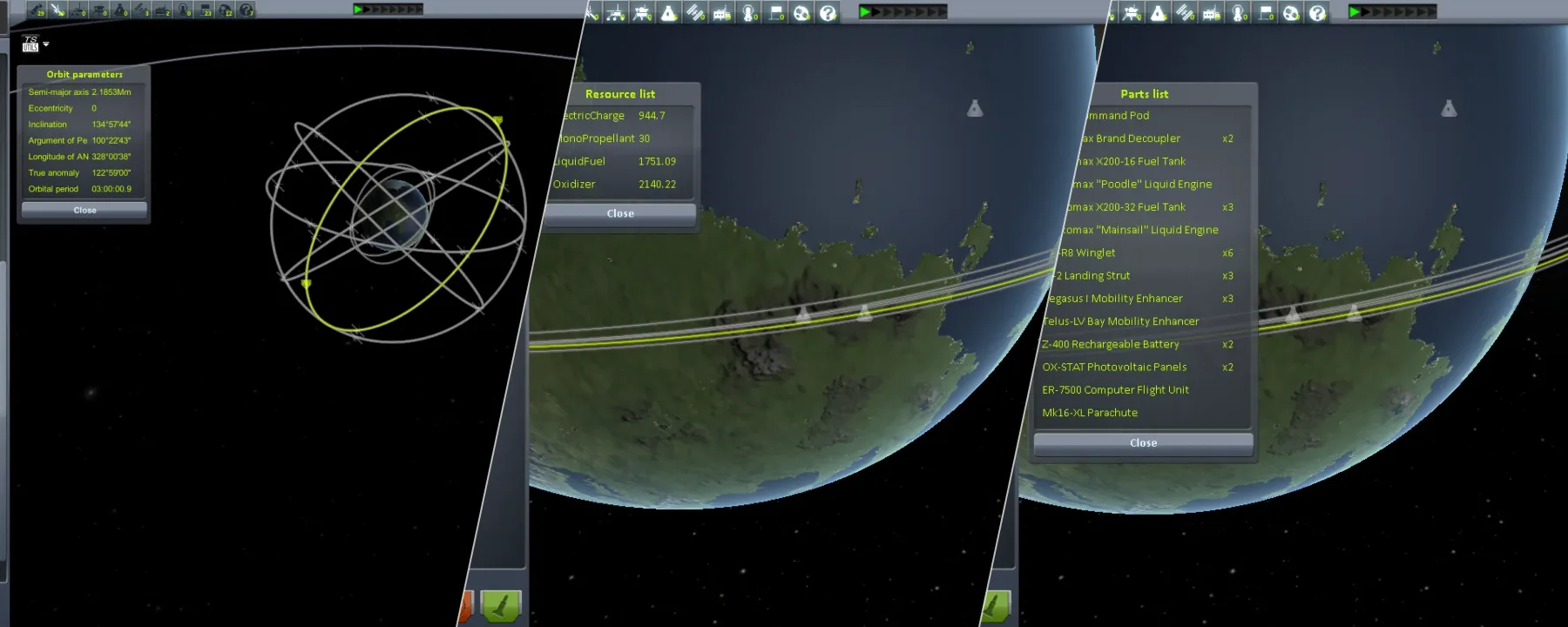Adjust the time warp control in Resource list view
1568x627 pixels.
coord(902,12)
